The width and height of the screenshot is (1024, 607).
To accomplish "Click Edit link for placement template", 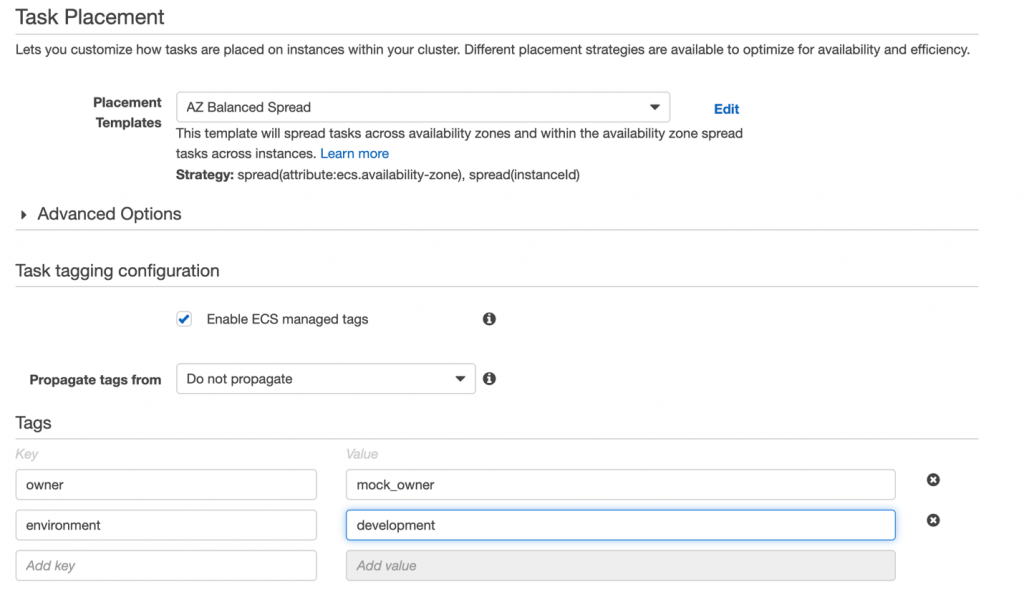I will pyautogui.click(x=726, y=109).
